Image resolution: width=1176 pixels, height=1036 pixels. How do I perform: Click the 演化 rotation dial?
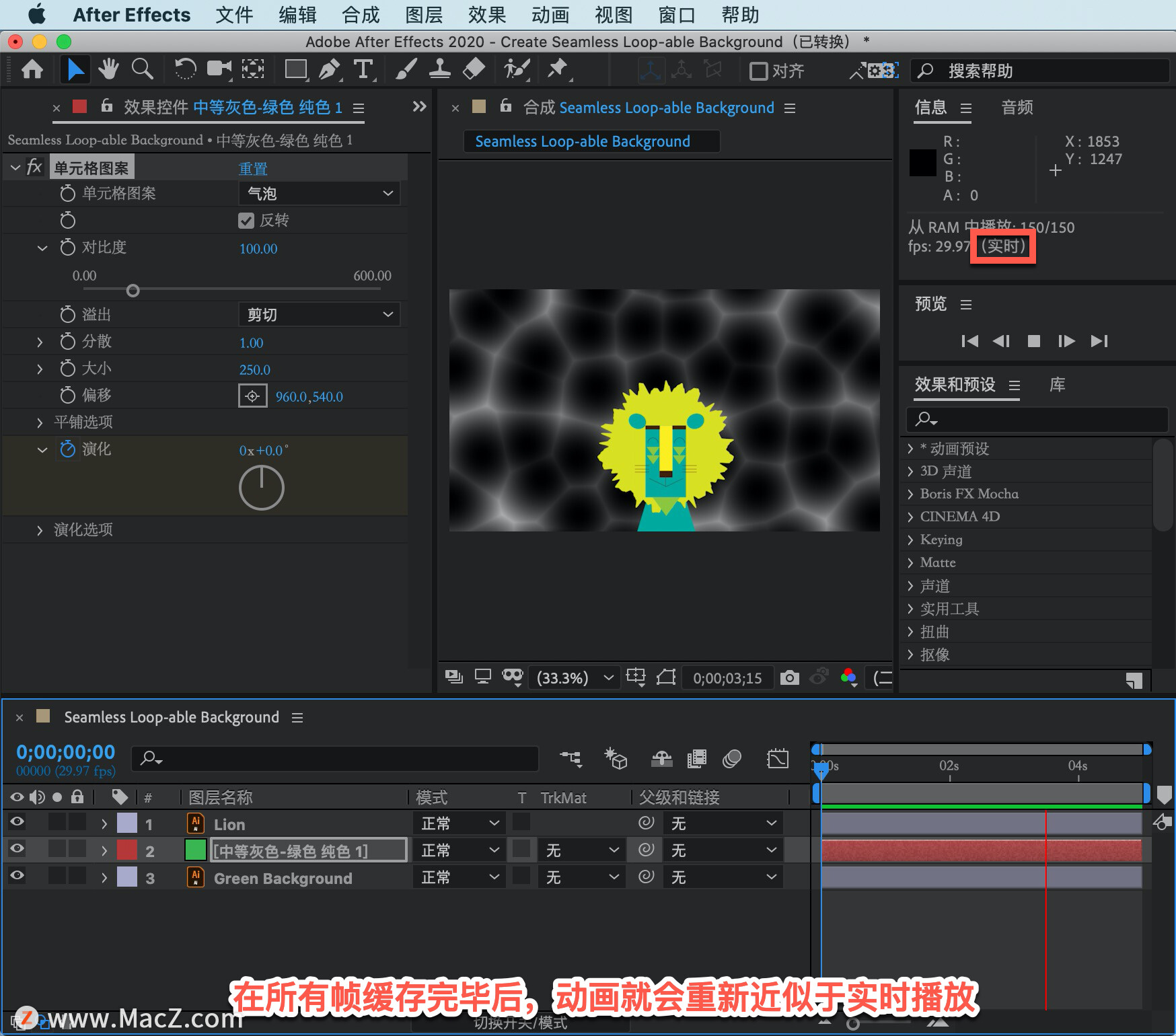pos(262,488)
